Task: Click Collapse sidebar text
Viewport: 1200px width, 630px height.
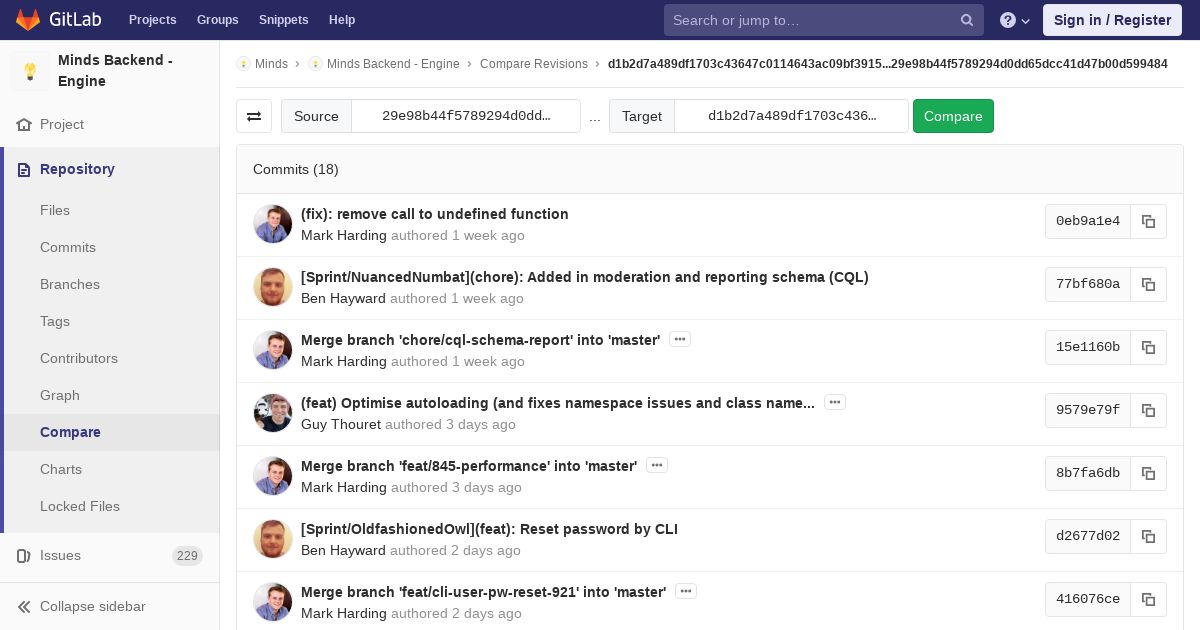Action: tap(93, 607)
